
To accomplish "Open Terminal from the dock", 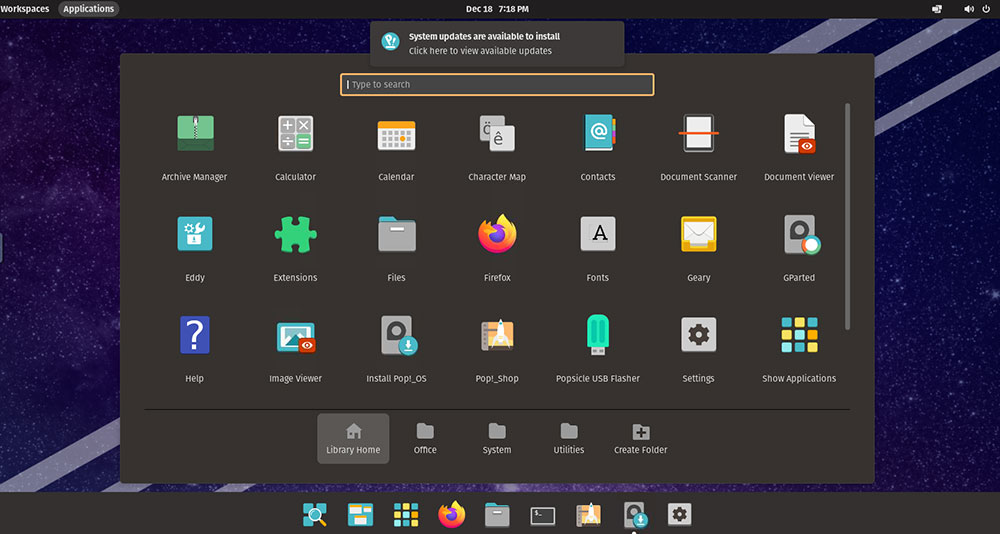I will (543, 515).
